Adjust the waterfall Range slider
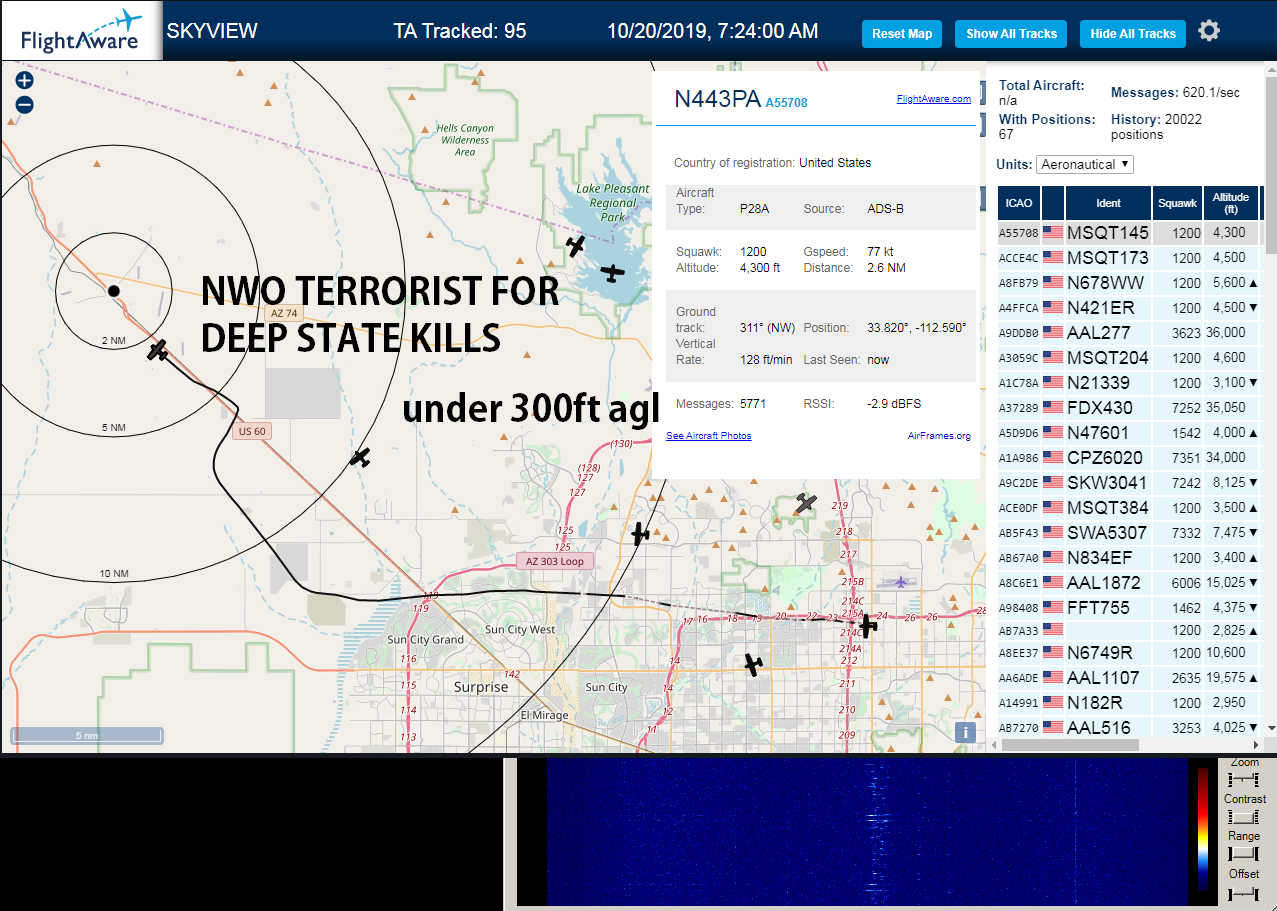1277x911 pixels. (x=1244, y=854)
